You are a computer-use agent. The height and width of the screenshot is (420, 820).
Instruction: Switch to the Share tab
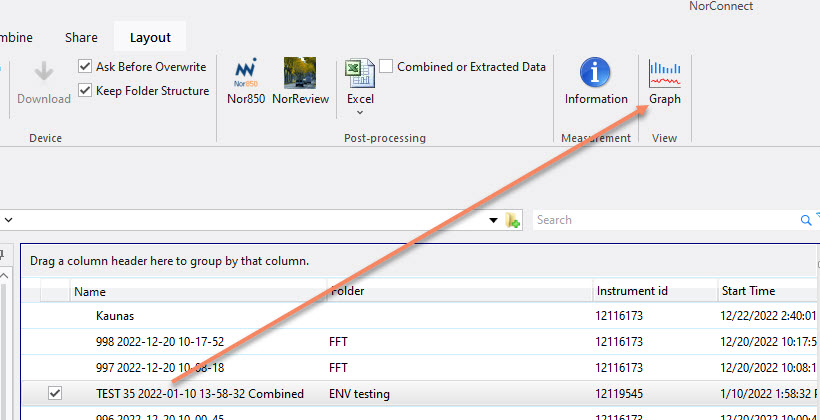coord(81,37)
